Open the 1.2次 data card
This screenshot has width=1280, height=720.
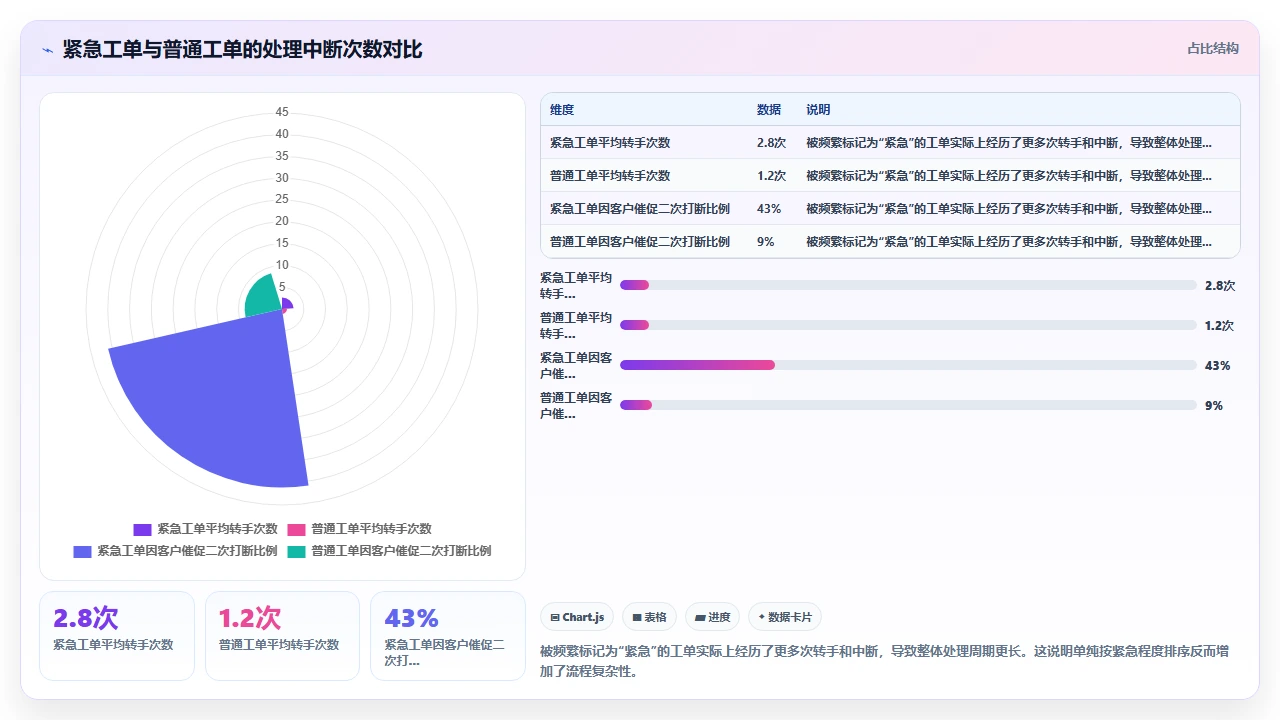click(282, 636)
